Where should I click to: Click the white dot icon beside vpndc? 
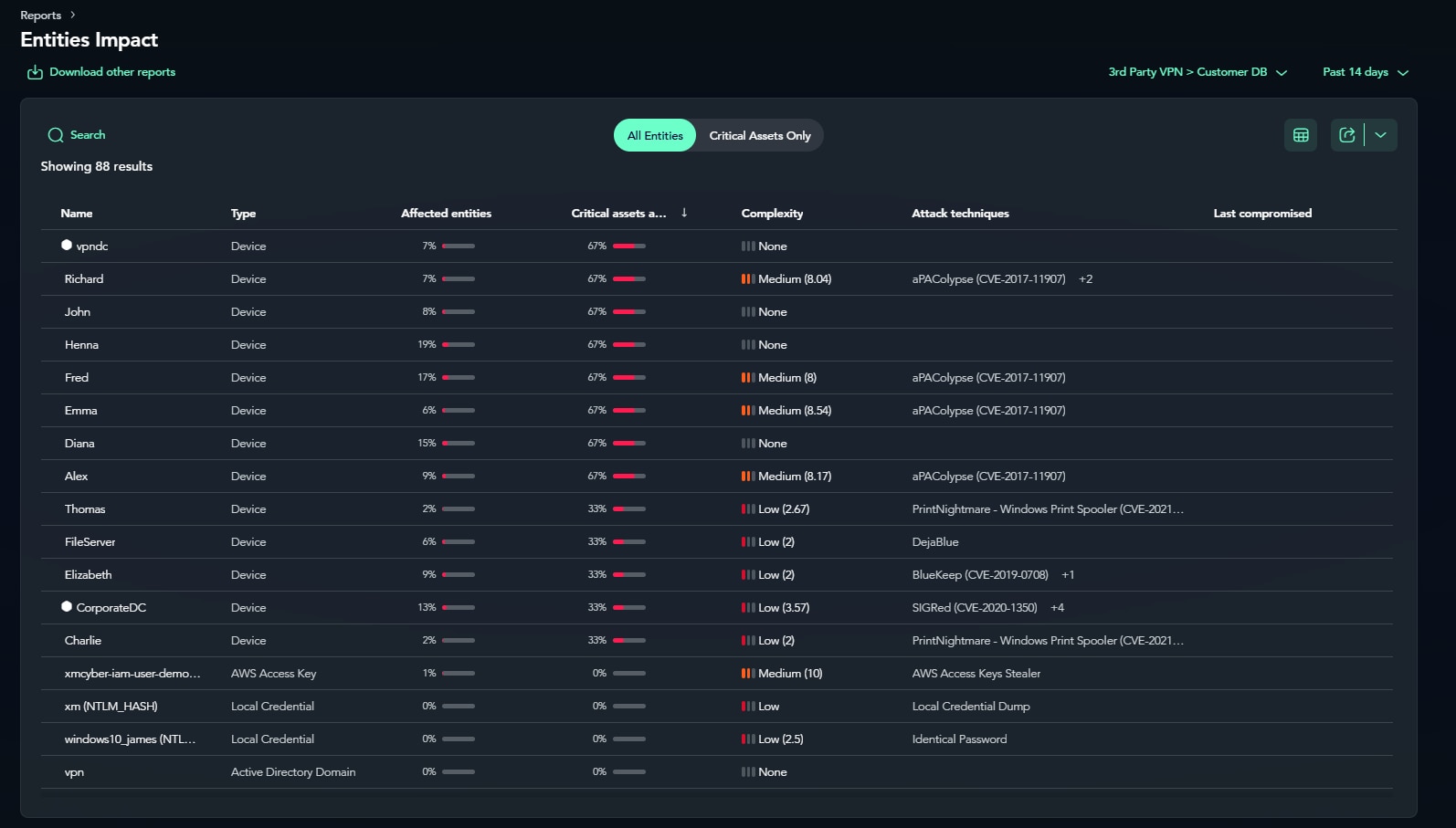(67, 245)
